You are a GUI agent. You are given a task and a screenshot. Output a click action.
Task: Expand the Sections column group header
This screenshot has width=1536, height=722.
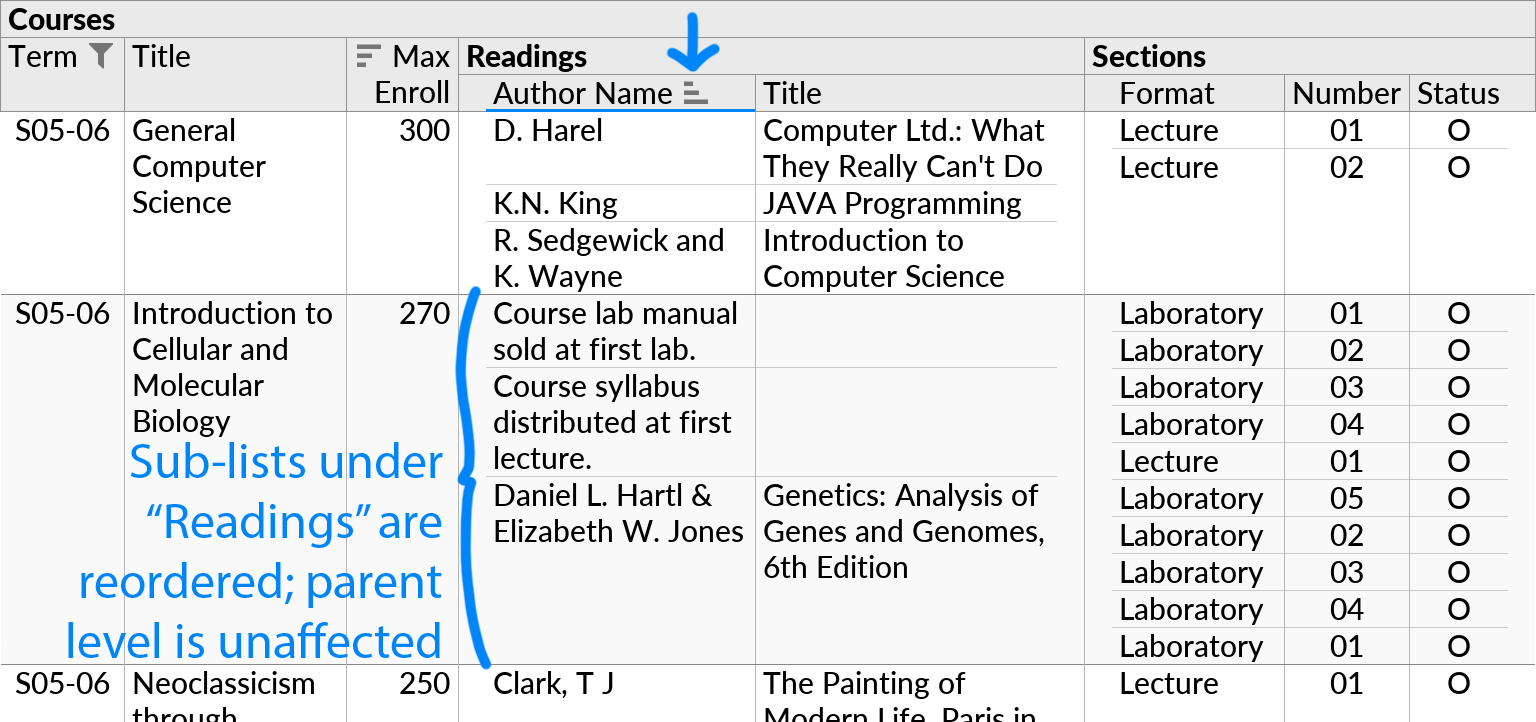tap(1148, 56)
